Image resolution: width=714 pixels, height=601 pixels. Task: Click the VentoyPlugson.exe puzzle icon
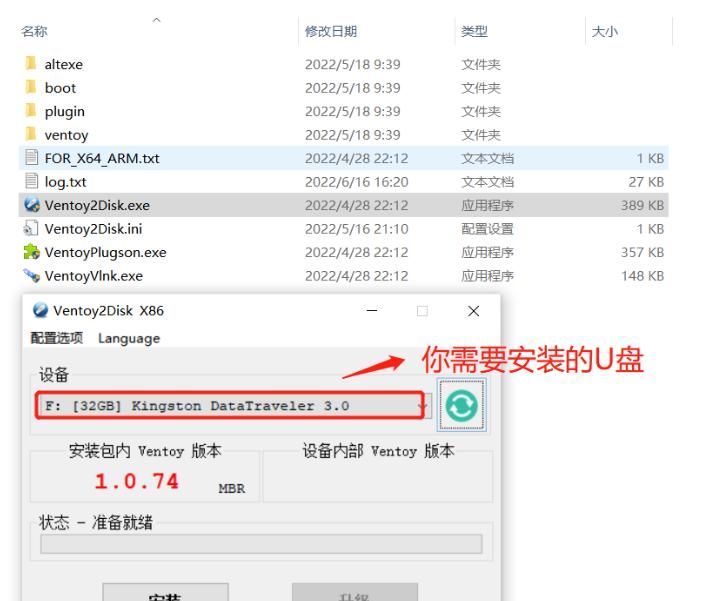point(32,252)
